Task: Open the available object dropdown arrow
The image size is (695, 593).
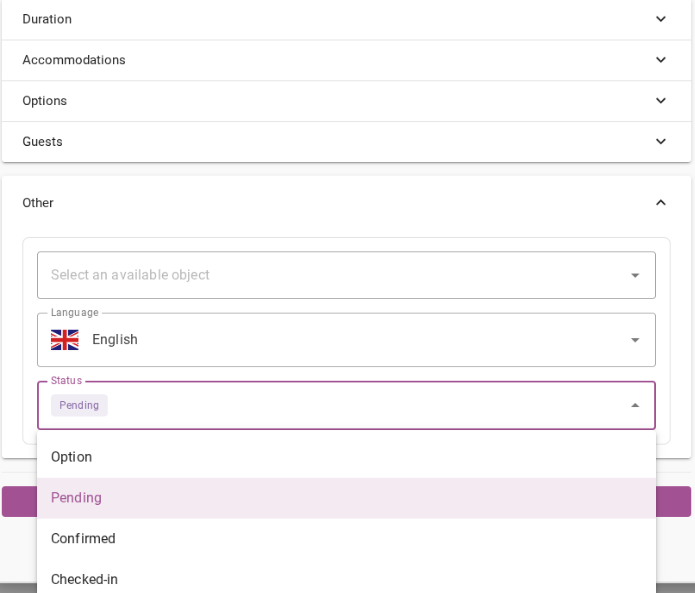Action: click(635, 275)
